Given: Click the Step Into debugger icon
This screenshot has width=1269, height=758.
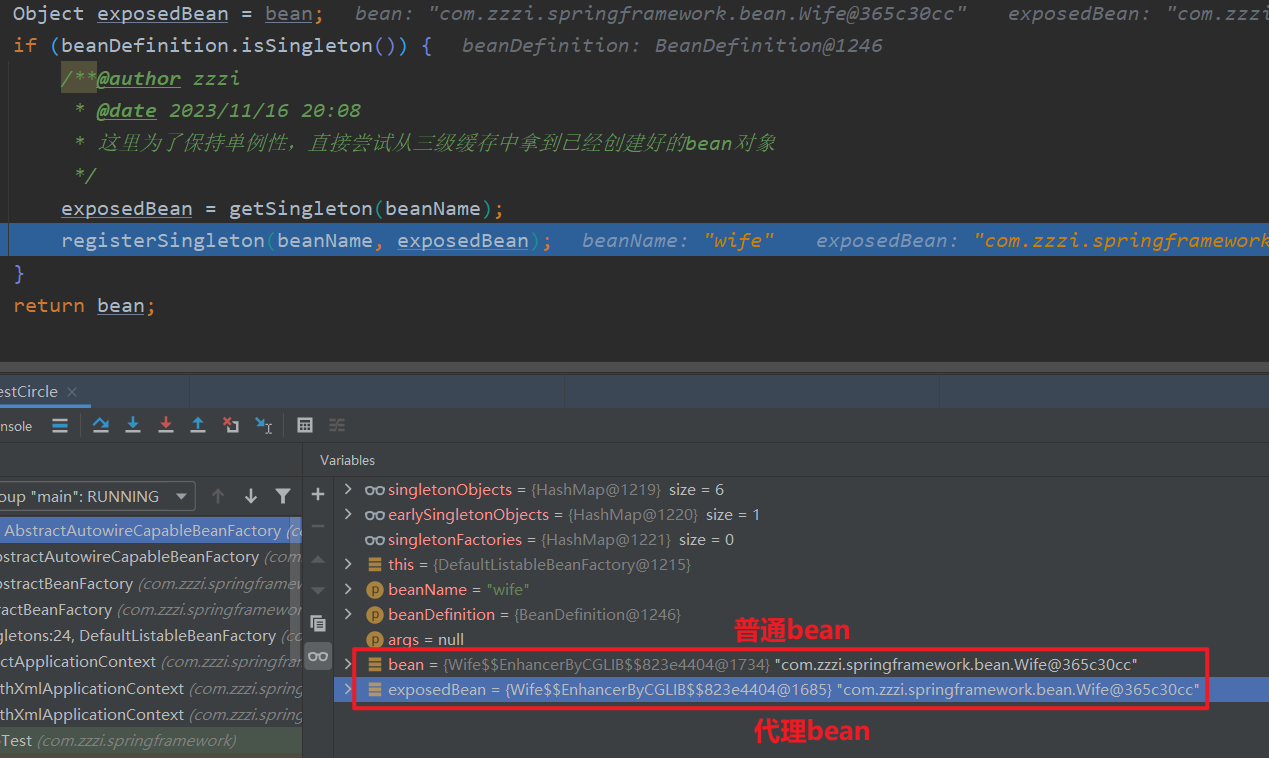Looking at the screenshot, I should coord(133,425).
